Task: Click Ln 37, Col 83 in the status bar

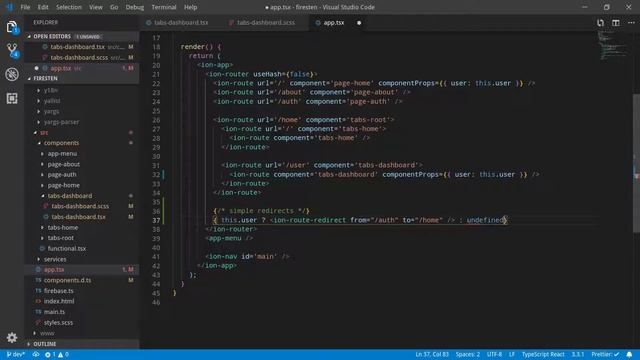Action: [x=432, y=354]
